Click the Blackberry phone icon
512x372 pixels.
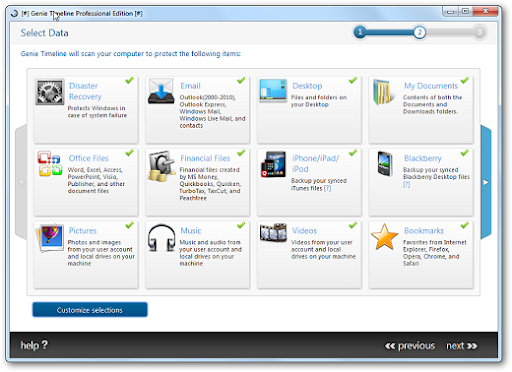click(385, 163)
